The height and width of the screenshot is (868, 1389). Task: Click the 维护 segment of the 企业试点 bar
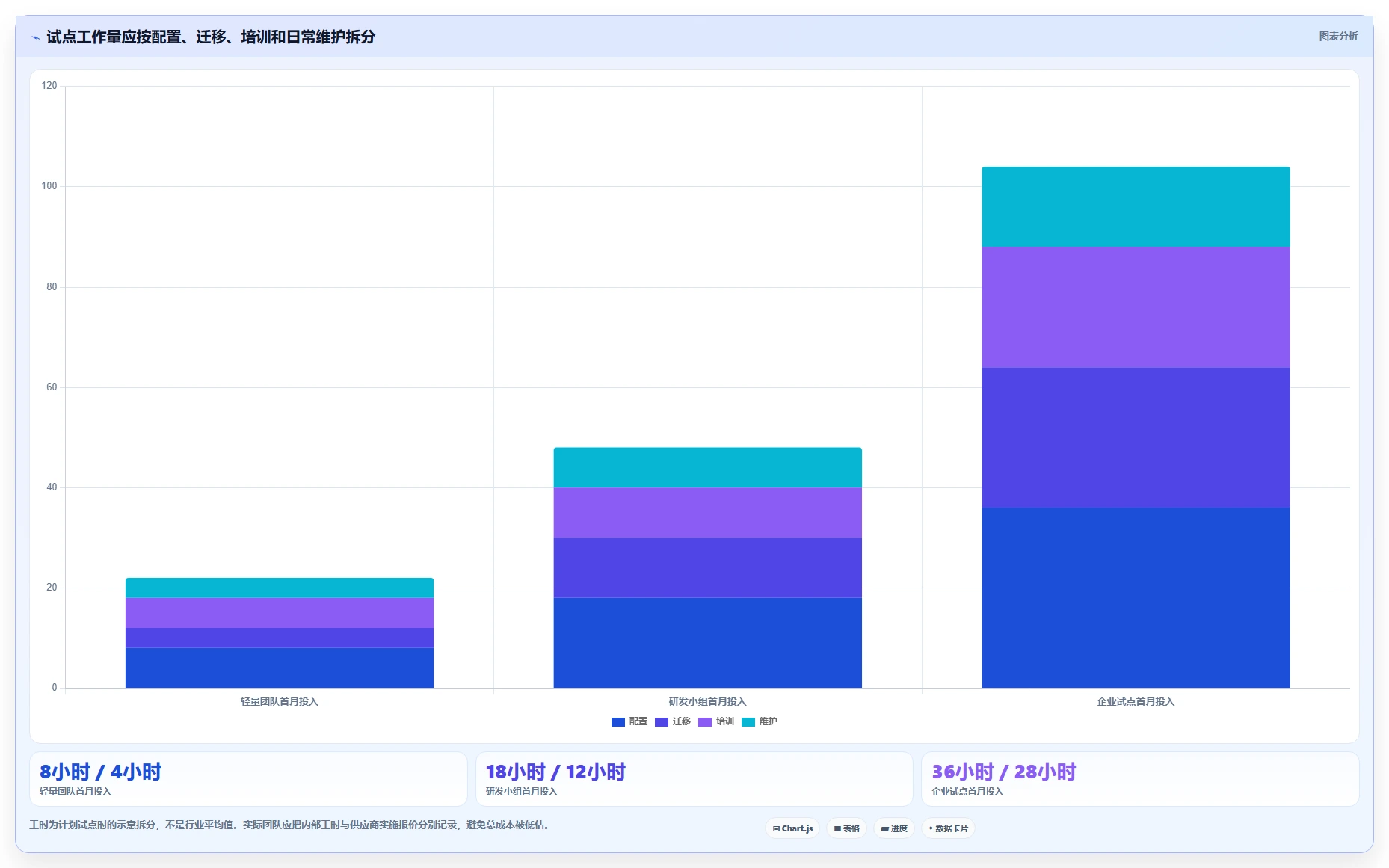[x=1136, y=206]
